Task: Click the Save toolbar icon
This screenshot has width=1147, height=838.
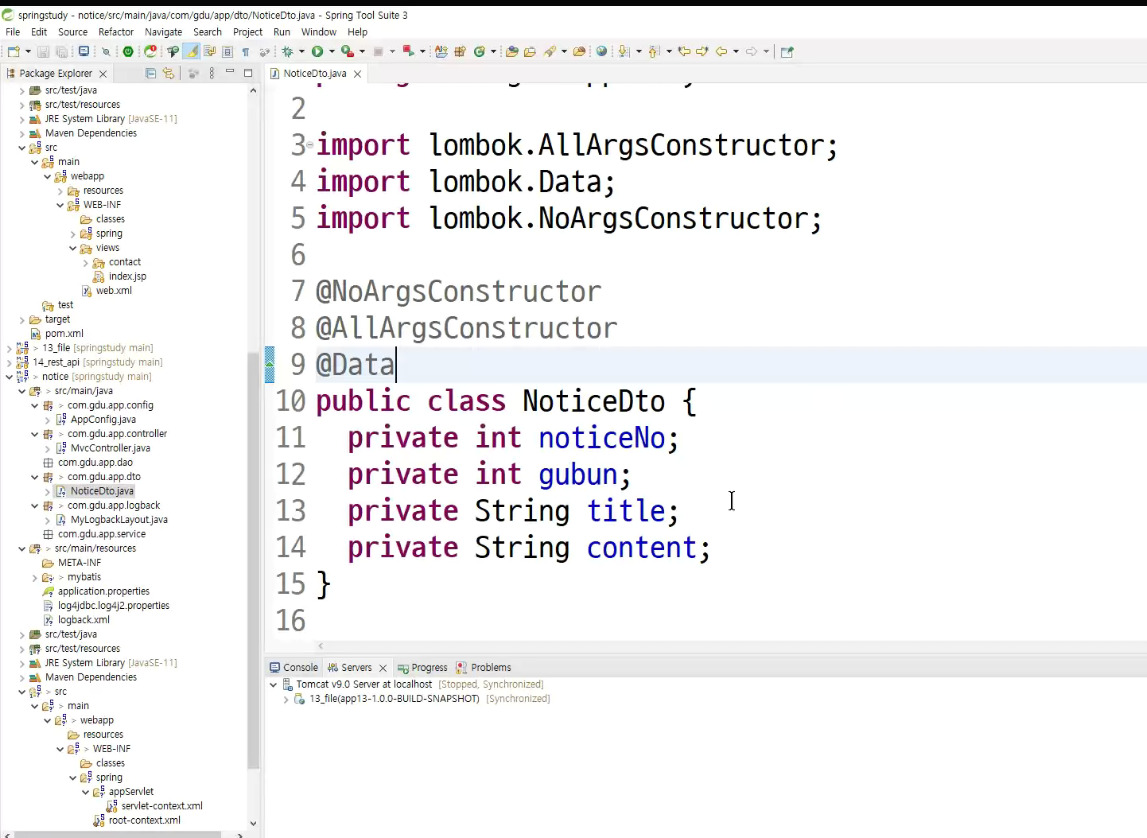Action: pyautogui.click(x=43, y=51)
